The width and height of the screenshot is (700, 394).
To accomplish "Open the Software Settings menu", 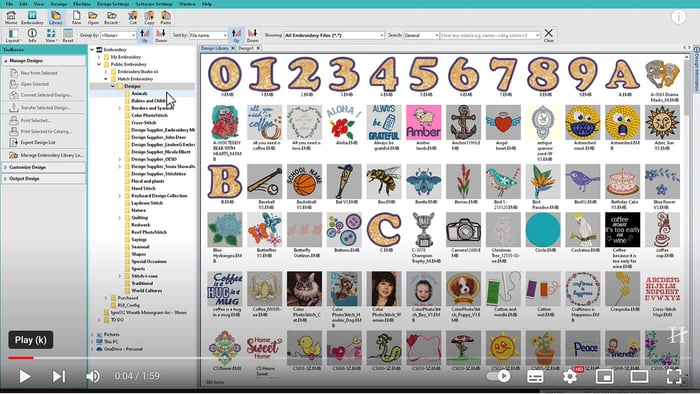I will pos(154,4).
